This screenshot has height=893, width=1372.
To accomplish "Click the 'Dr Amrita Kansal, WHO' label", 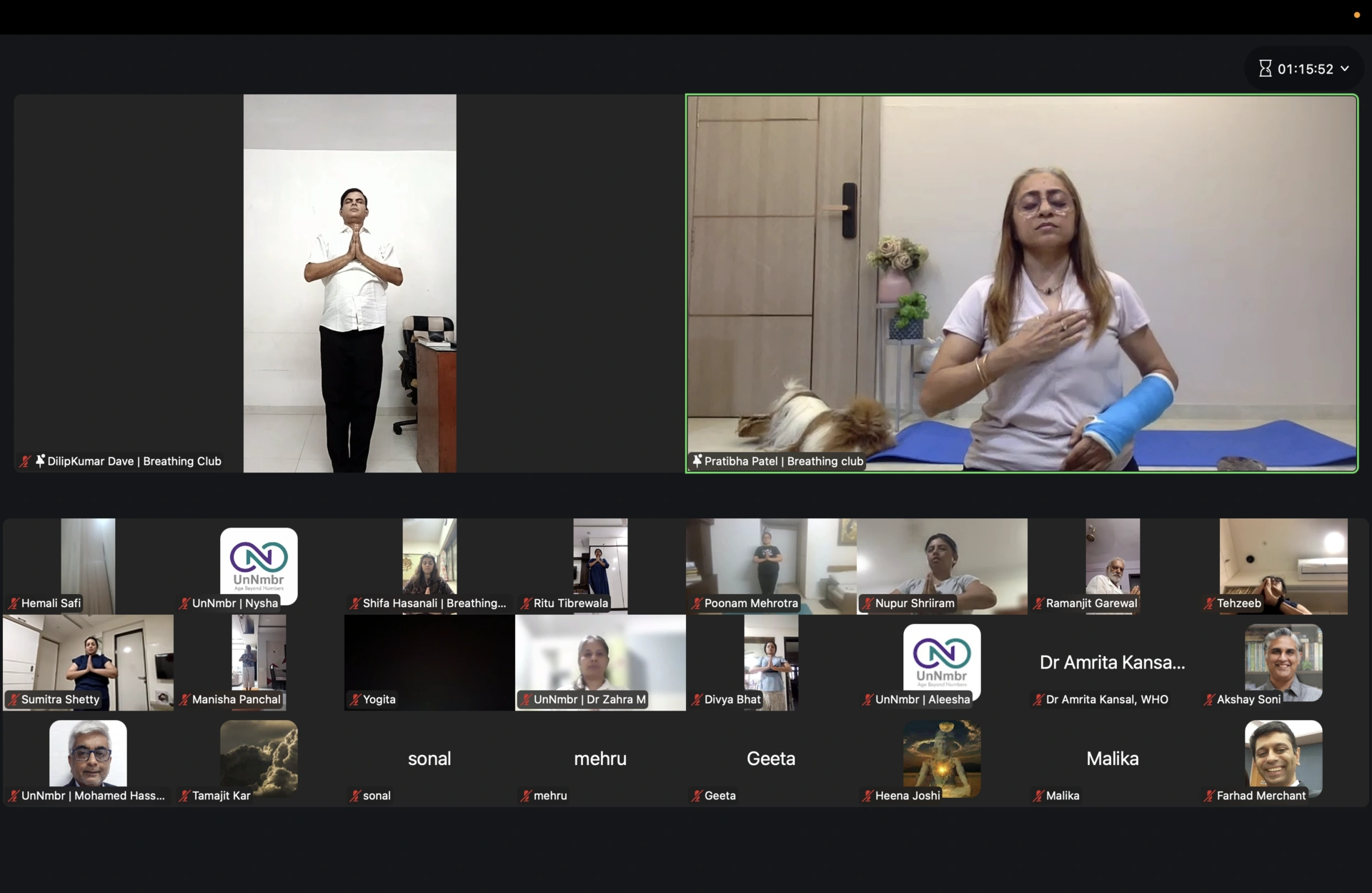I will [1107, 699].
